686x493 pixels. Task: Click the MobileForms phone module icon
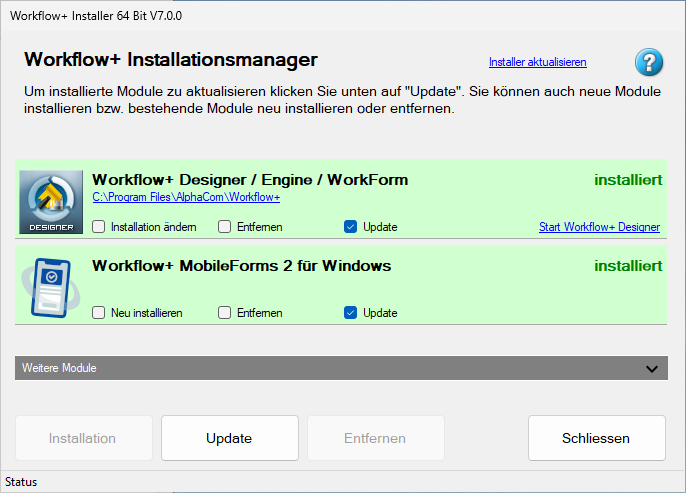[51, 288]
